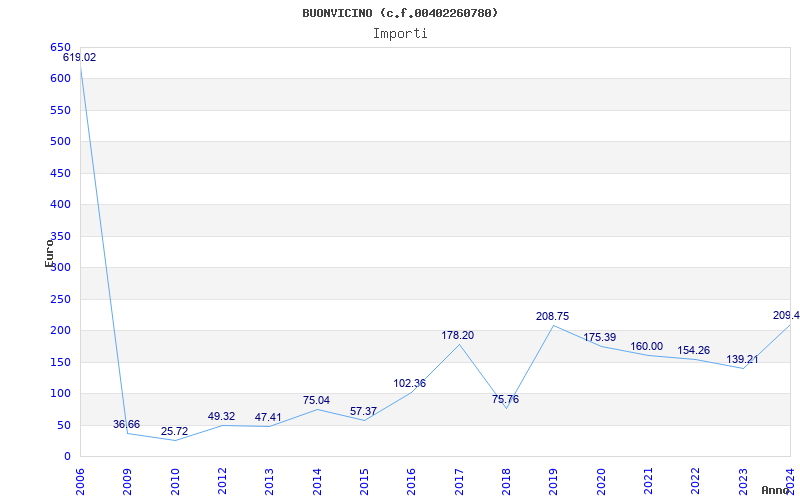Select the 200 y-axis tick label
The image size is (800, 500).
pyautogui.click(x=60, y=331)
